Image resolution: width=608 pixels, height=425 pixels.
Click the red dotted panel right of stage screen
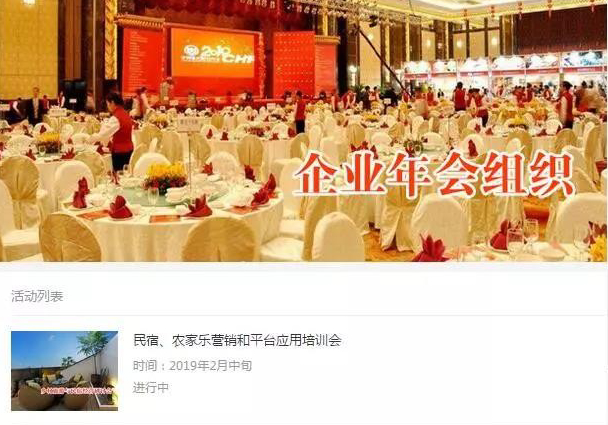point(294,64)
